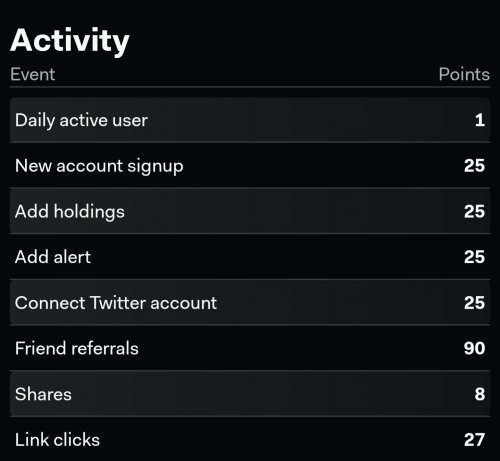Viewport: 500px width, 461px height.
Task: Select the Add holdings row
Action: (250, 211)
